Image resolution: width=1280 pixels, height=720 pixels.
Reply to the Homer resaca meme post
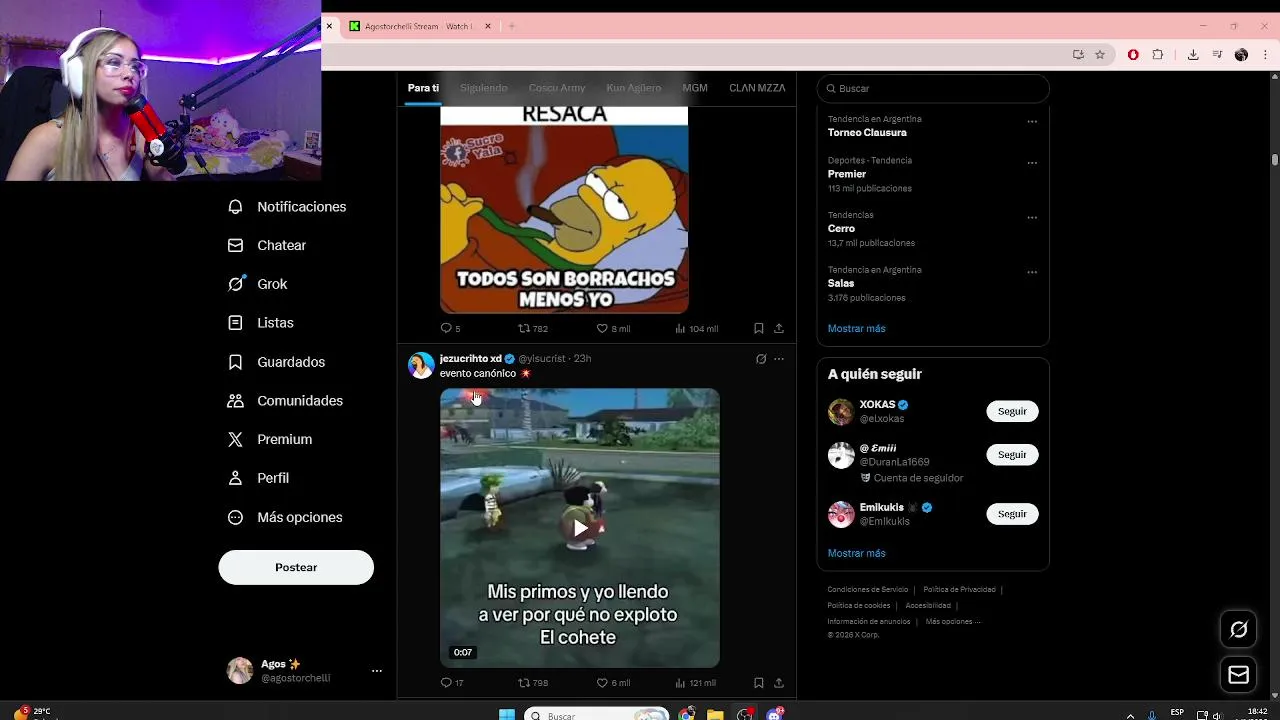(450, 328)
